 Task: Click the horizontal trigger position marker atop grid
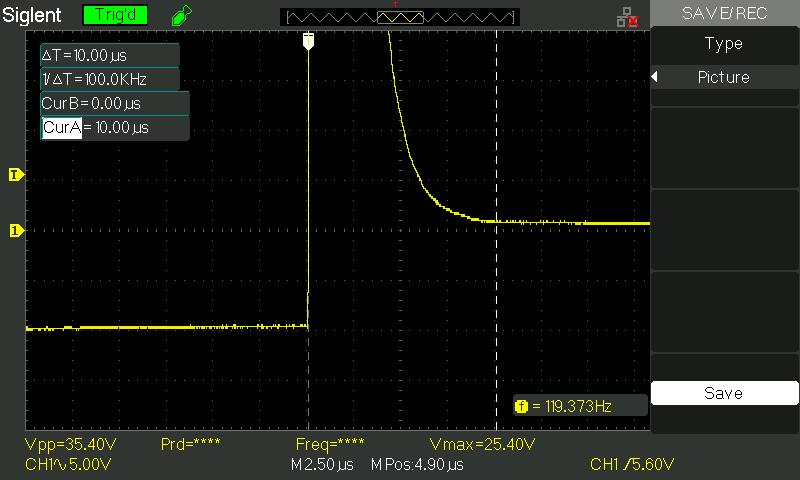click(x=308, y=40)
